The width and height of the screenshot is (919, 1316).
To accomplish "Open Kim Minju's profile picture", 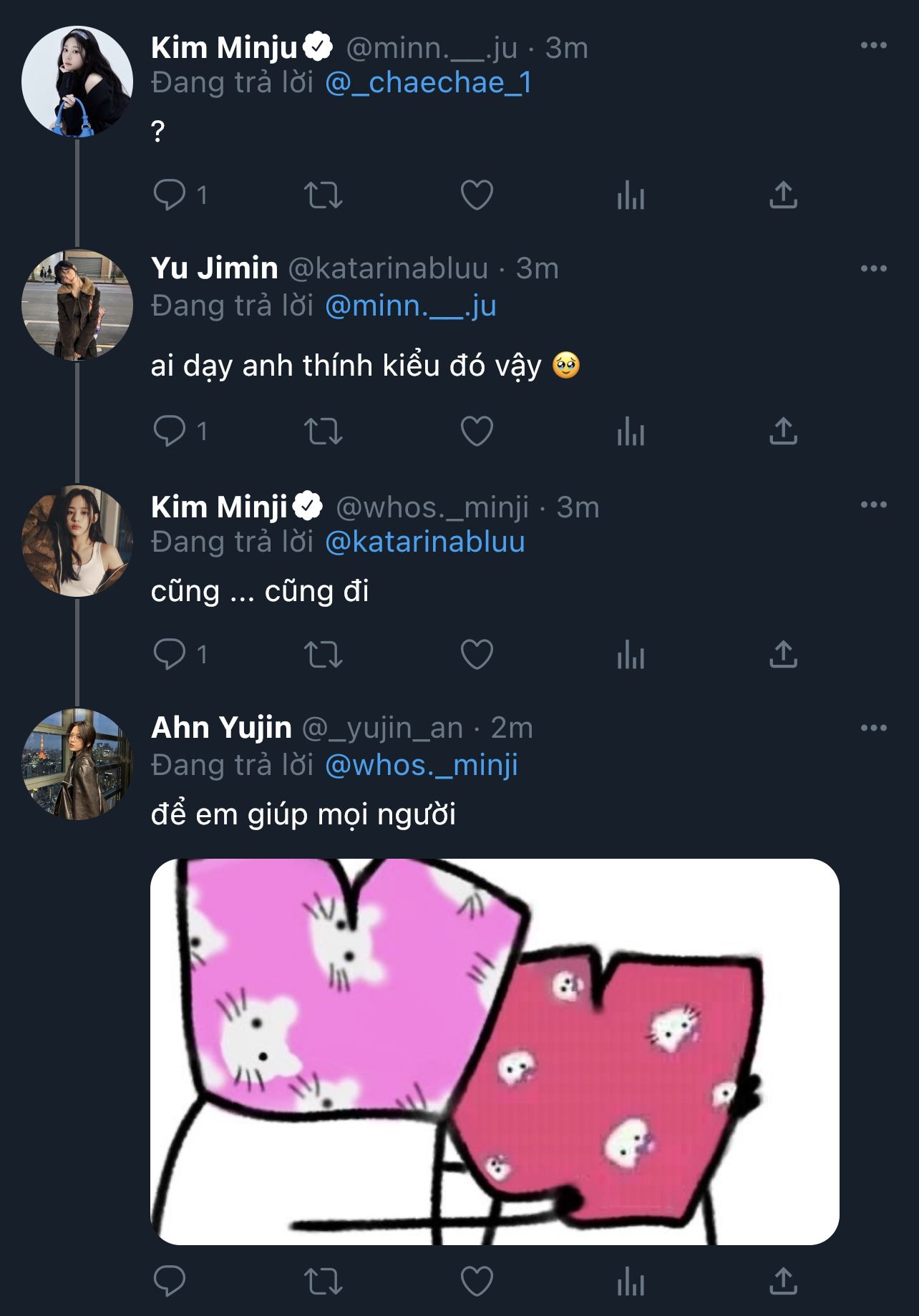I will (77, 82).
